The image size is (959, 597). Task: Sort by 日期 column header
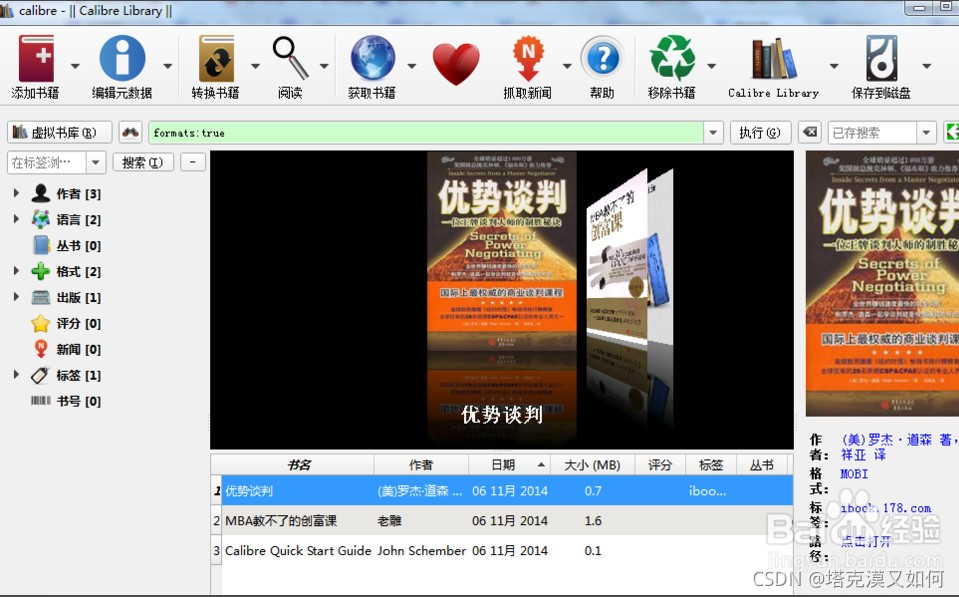[509, 465]
